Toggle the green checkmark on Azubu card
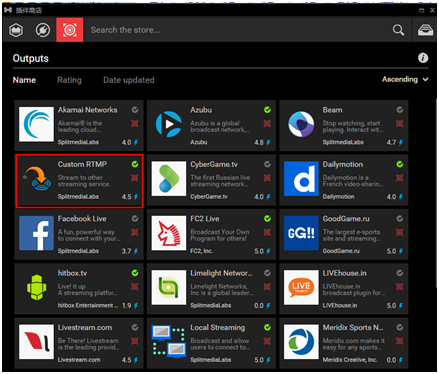The image size is (439, 374). point(267,110)
